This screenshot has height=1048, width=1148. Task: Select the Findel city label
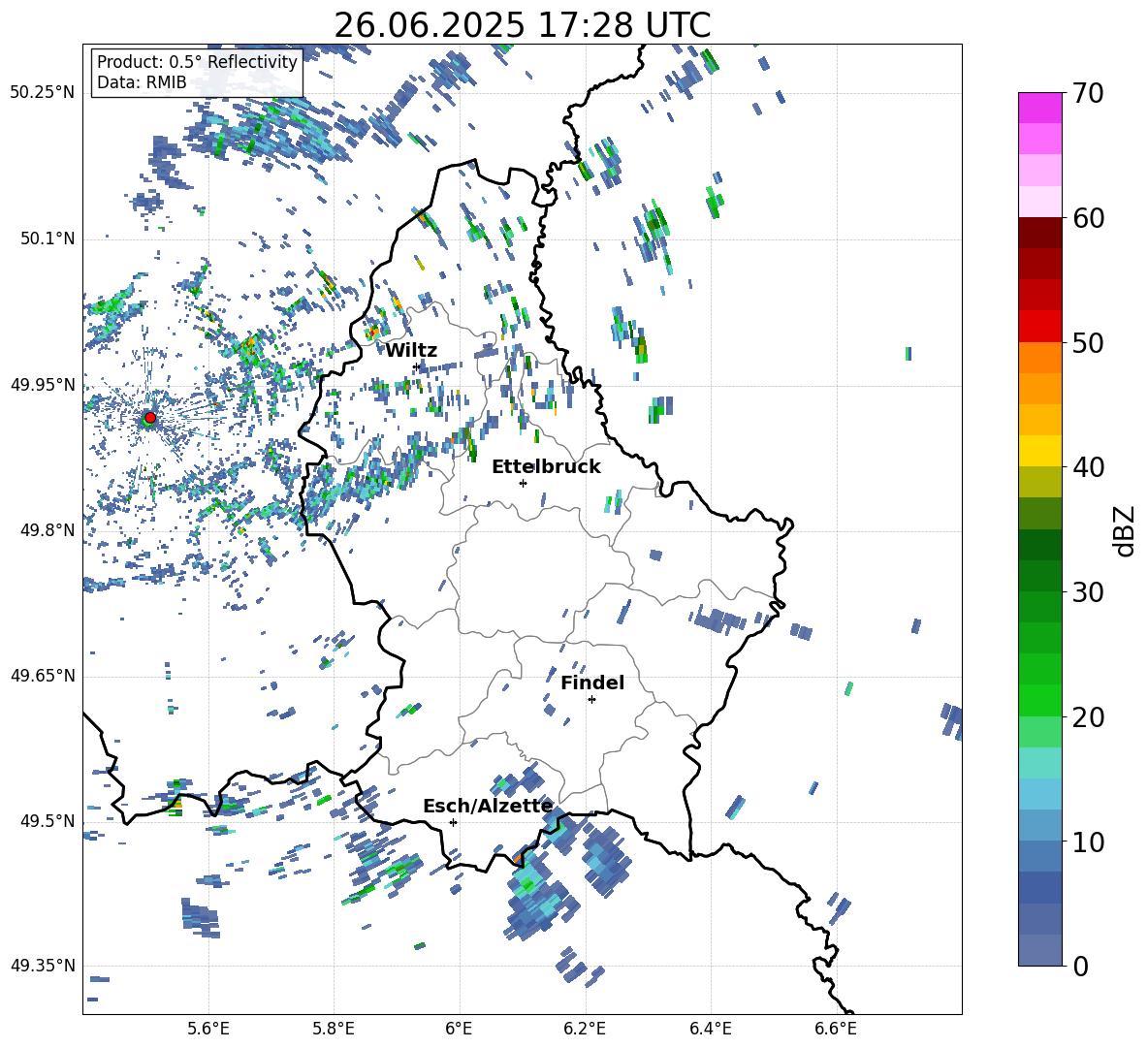(592, 683)
